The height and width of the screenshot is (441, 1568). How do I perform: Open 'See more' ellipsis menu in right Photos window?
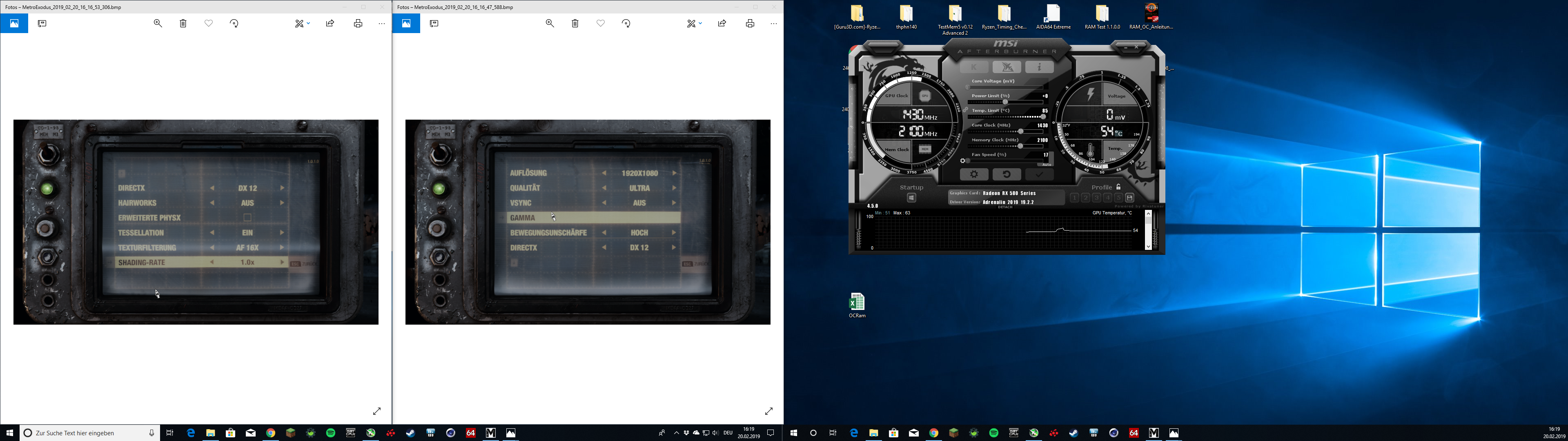point(774,23)
